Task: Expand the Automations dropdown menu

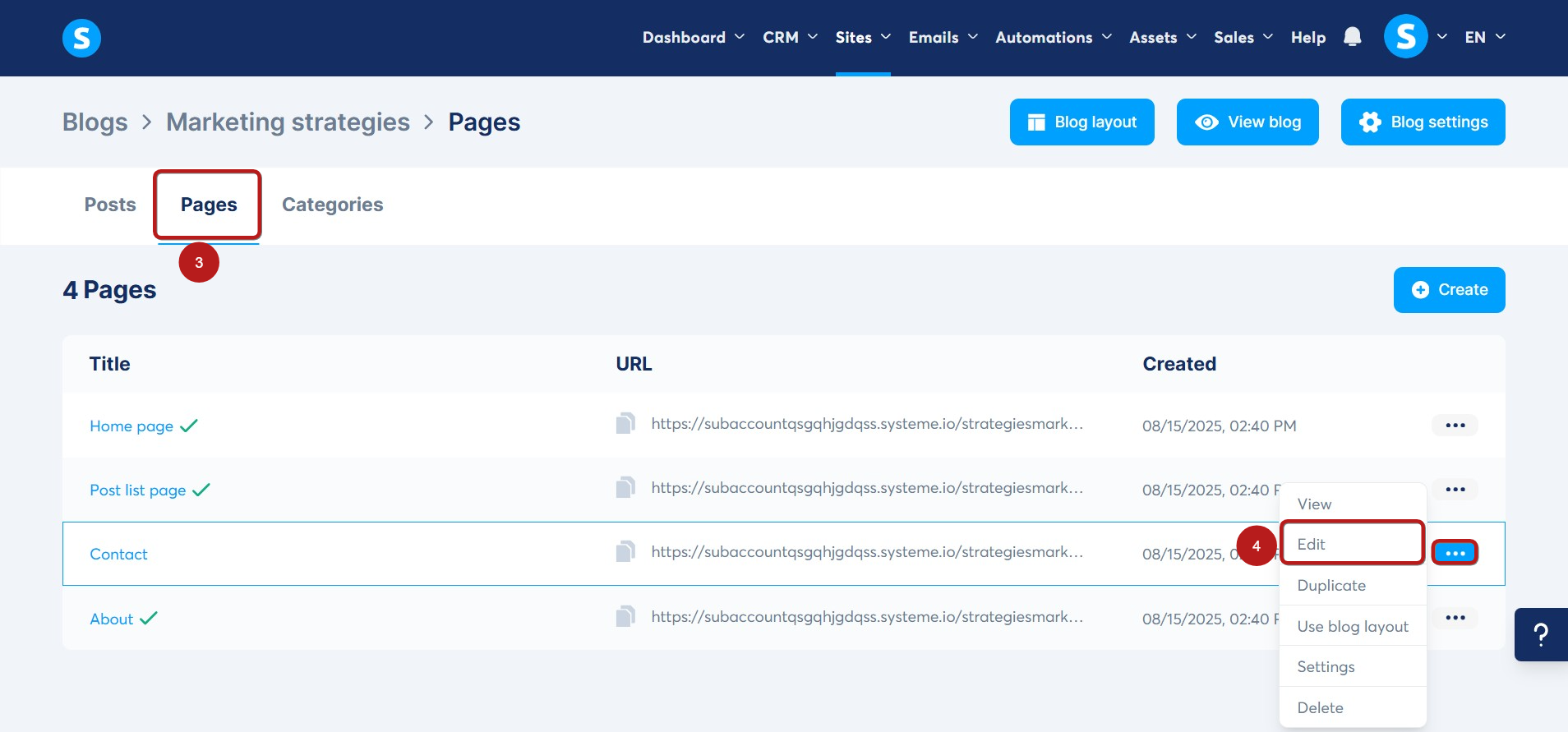Action: pyautogui.click(x=1054, y=37)
